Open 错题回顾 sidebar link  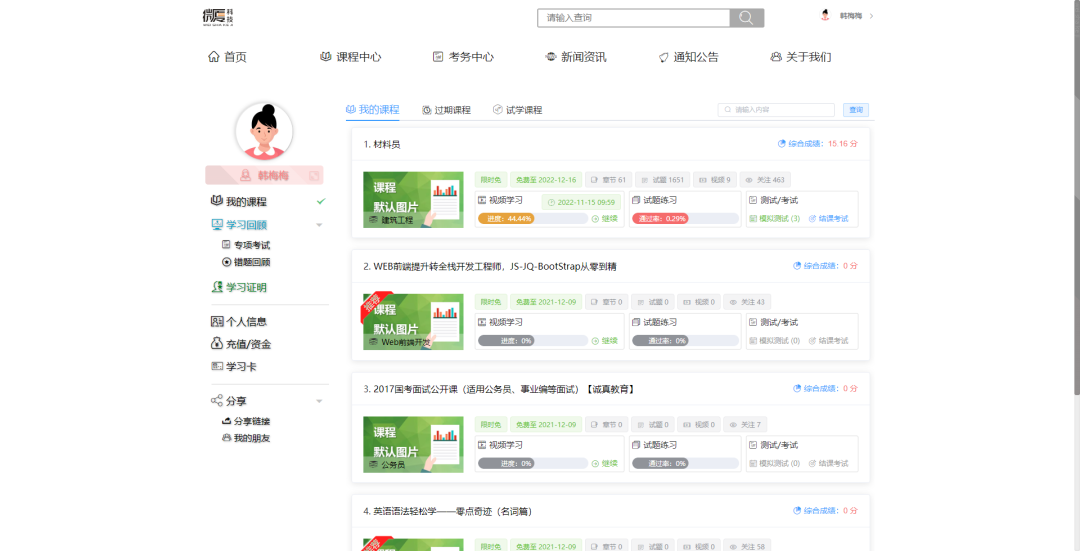point(246,262)
